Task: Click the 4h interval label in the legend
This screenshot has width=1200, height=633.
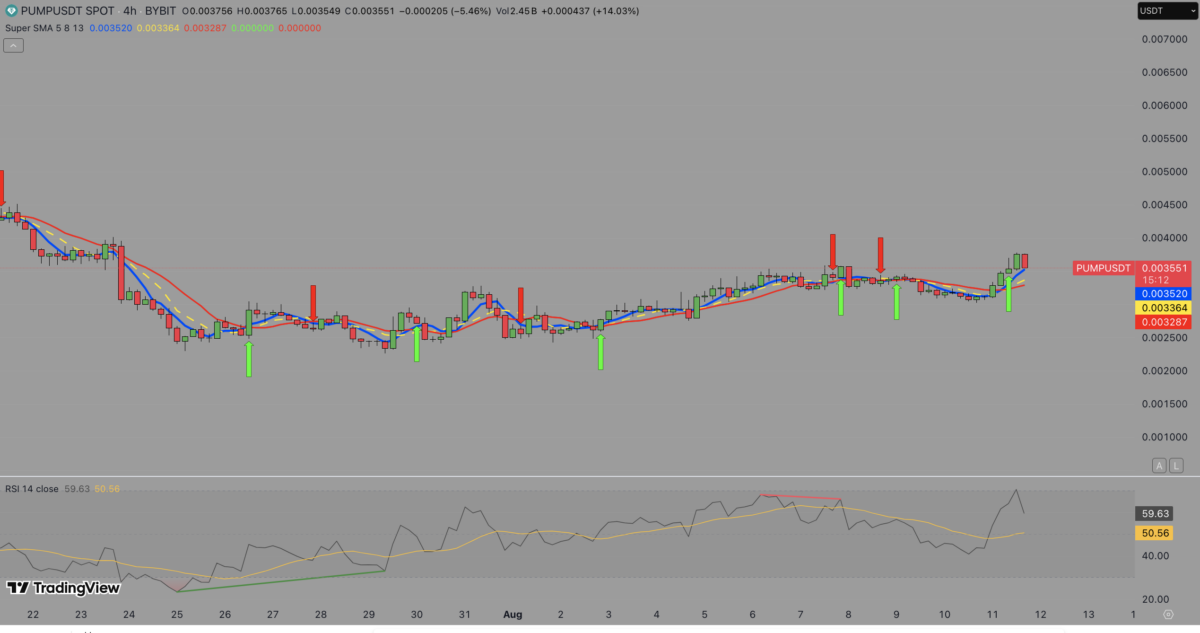Action: click(130, 12)
